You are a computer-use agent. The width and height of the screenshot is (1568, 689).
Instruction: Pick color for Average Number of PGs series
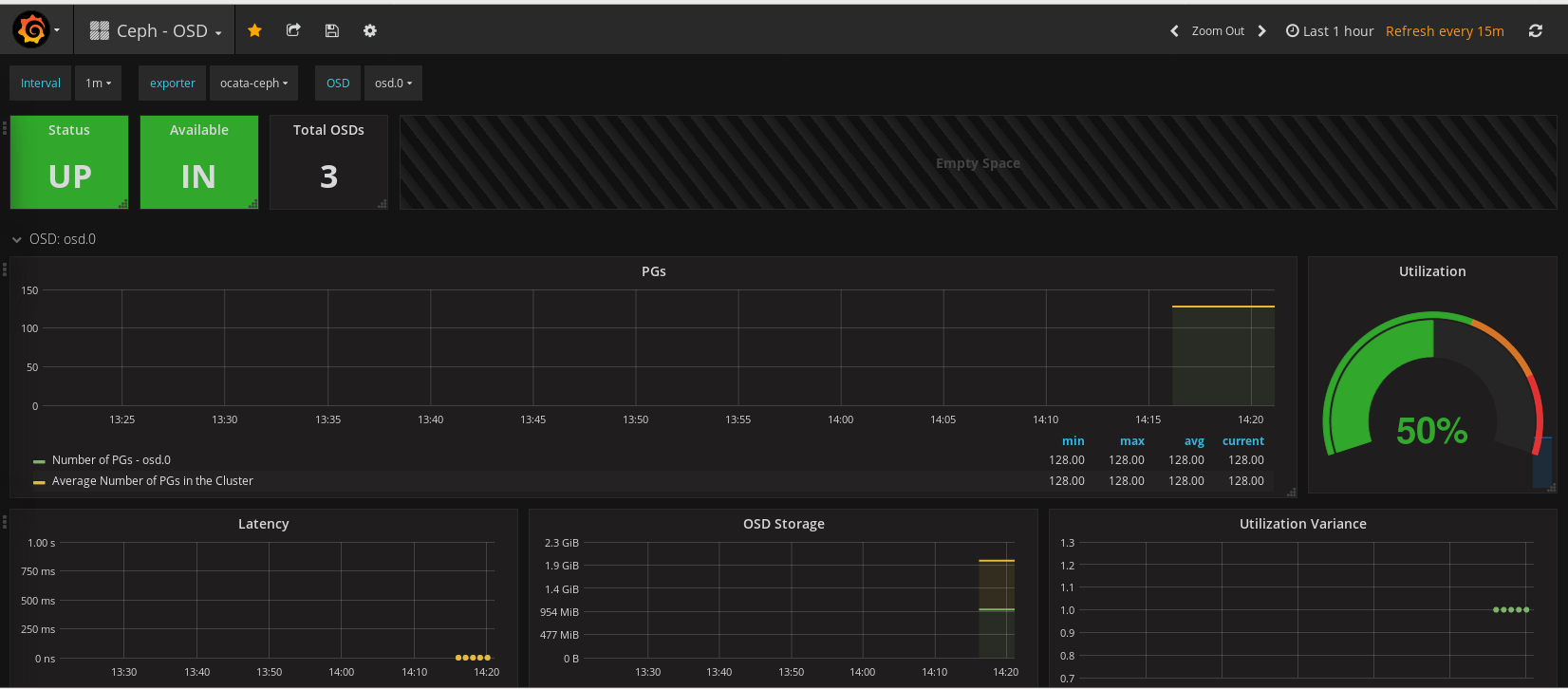39,482
